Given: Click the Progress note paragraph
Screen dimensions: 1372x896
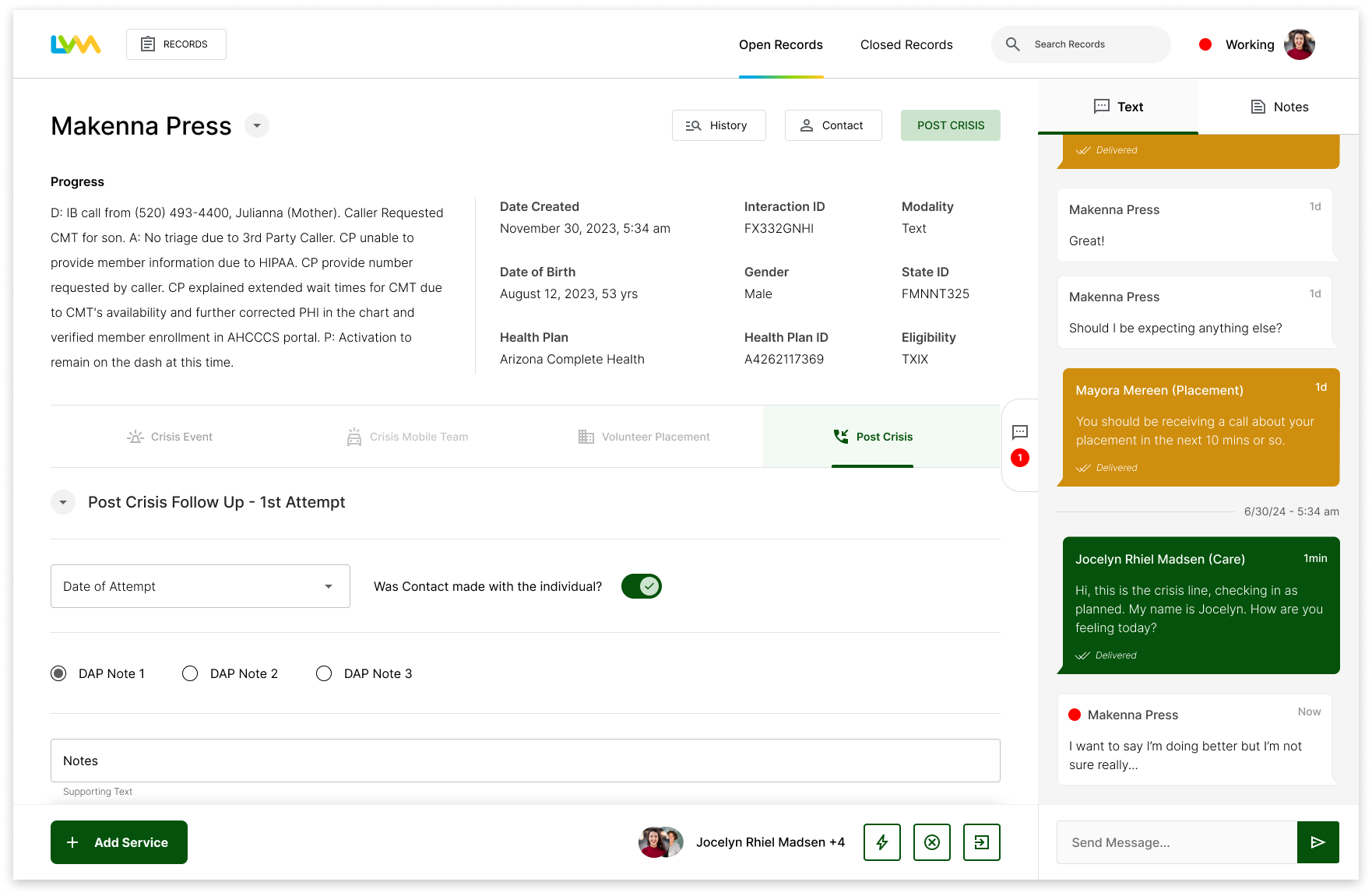Looking at the screenshot, I should [x=248, y=287].
